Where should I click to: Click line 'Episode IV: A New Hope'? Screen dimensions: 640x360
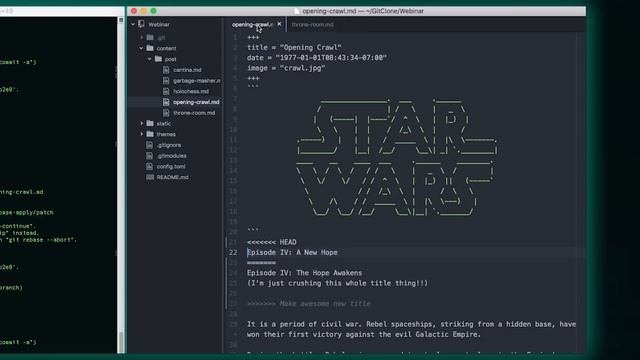click(x=292, y=253)
